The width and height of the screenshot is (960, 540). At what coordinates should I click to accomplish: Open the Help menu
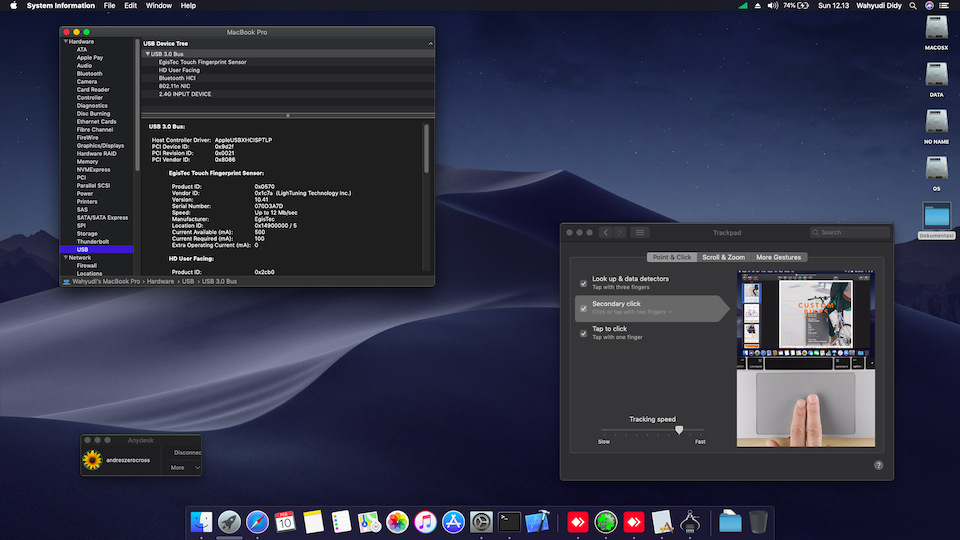(188, 6)
